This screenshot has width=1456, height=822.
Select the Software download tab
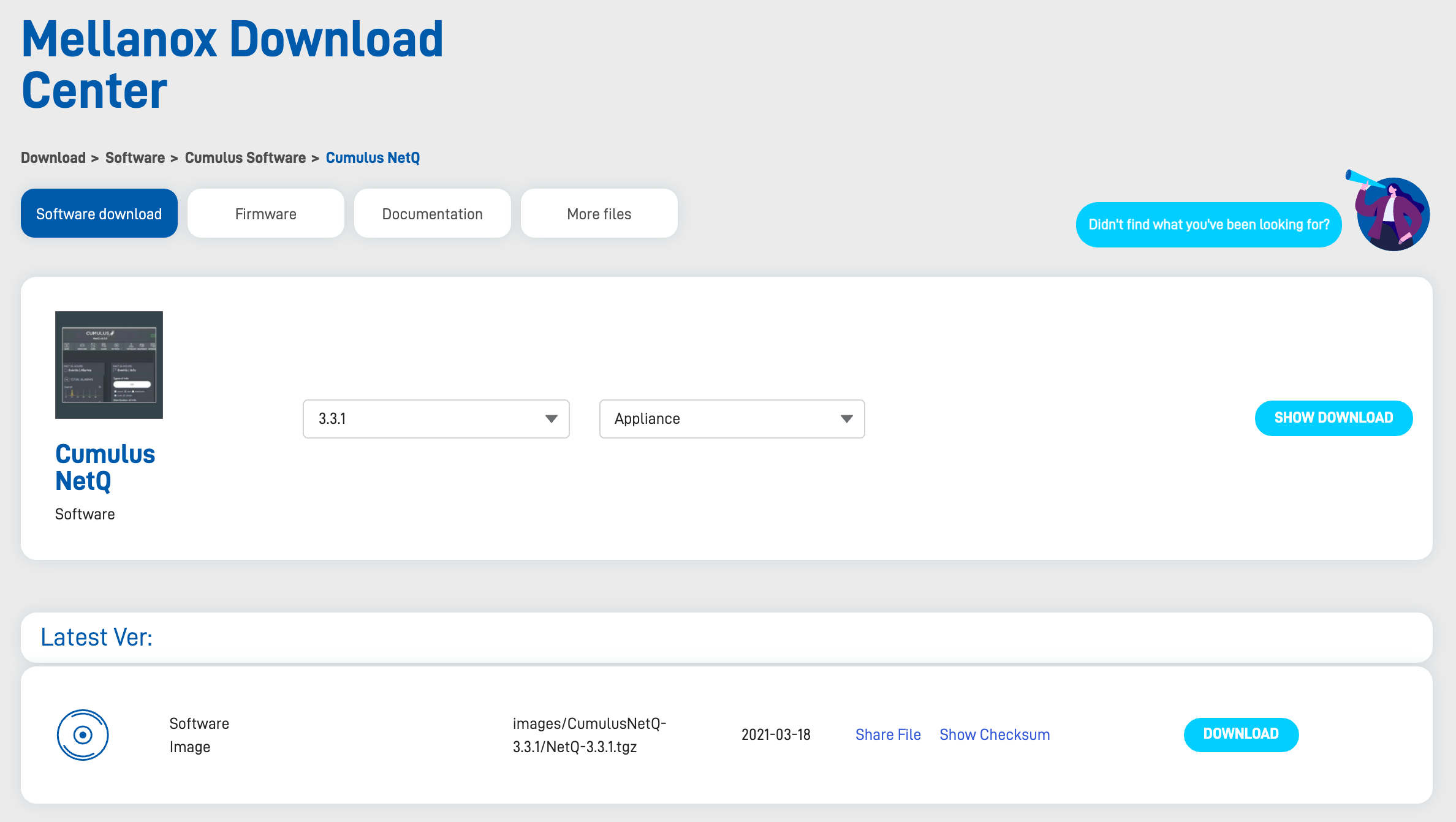tap(99, 214)
